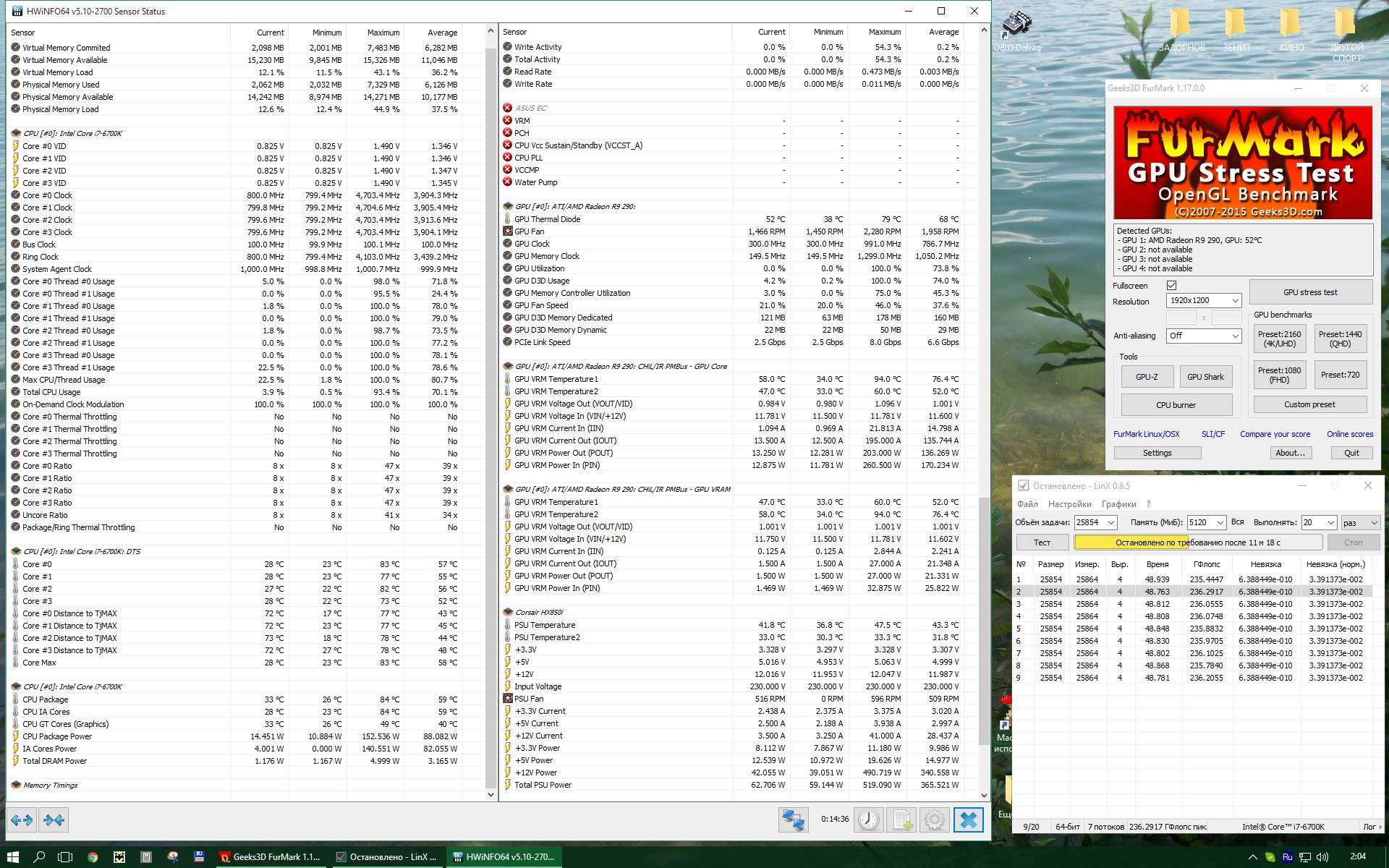Click the fan icon beside GPU Fan

508,231
